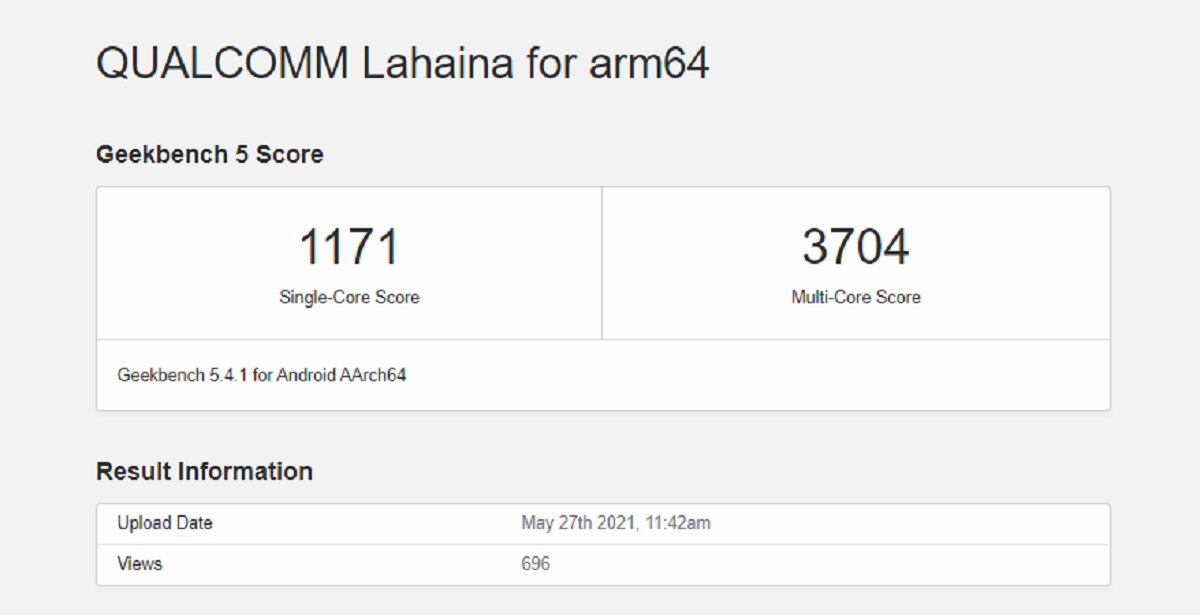Click the word for in the page title
The image size is (1200, 615).
(x=552, y=64)
